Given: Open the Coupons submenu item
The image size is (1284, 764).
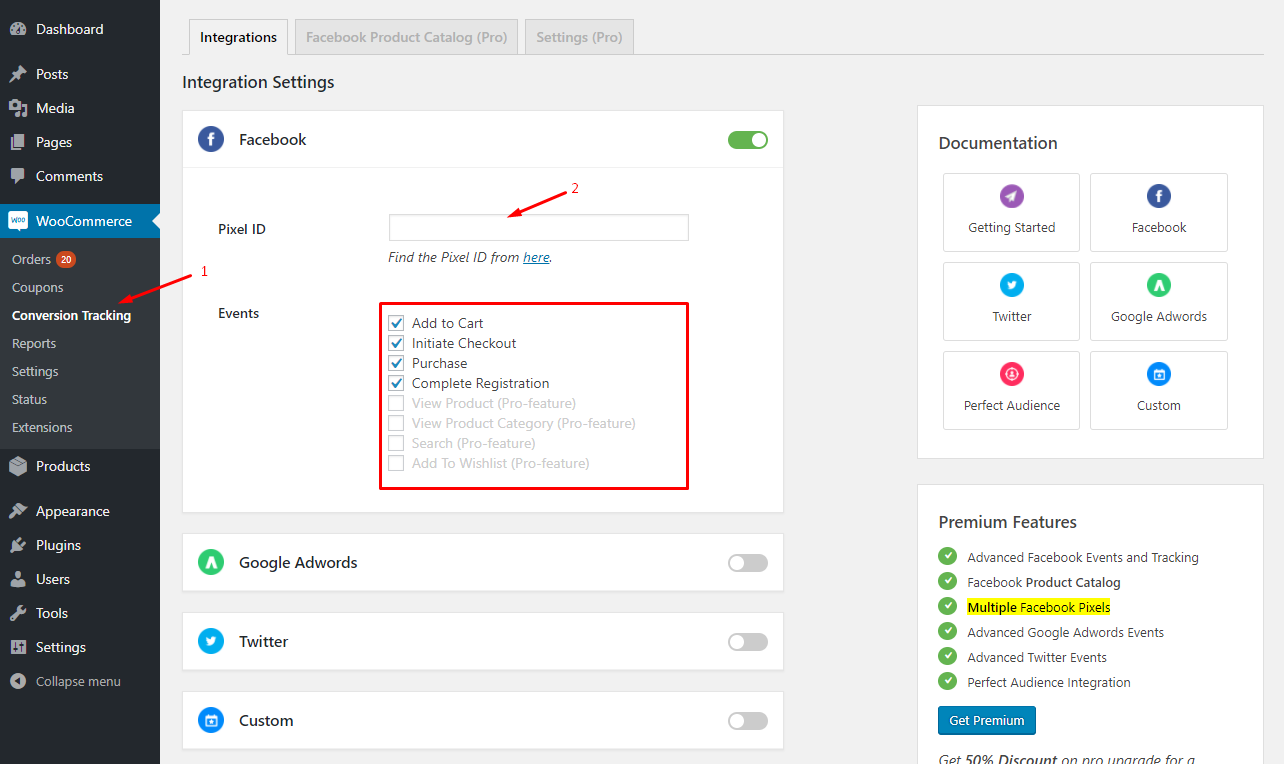Looking at the screenshot, I should (x=38, y=287).
